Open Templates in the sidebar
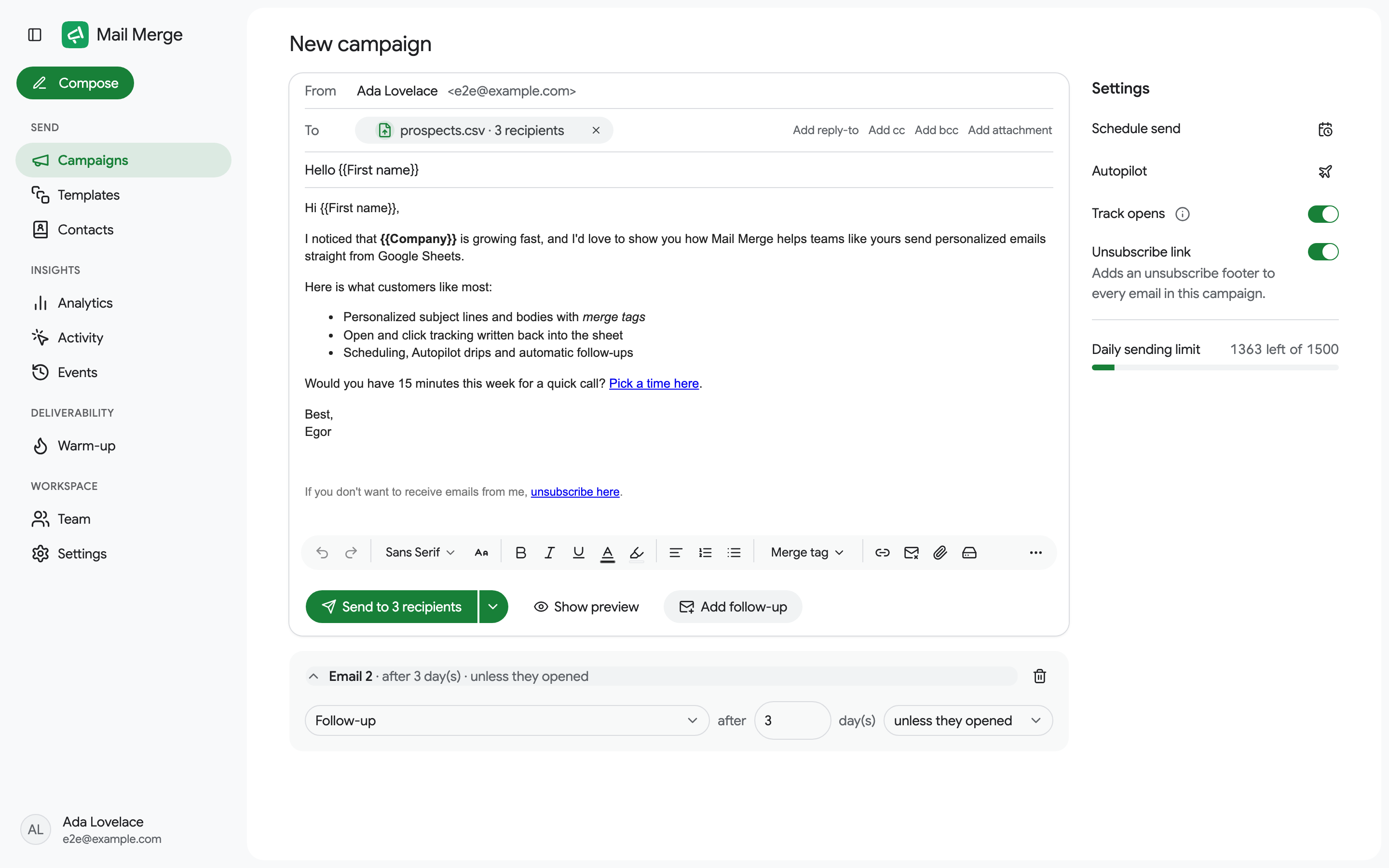1389x868 pixels. pos(123,195)
